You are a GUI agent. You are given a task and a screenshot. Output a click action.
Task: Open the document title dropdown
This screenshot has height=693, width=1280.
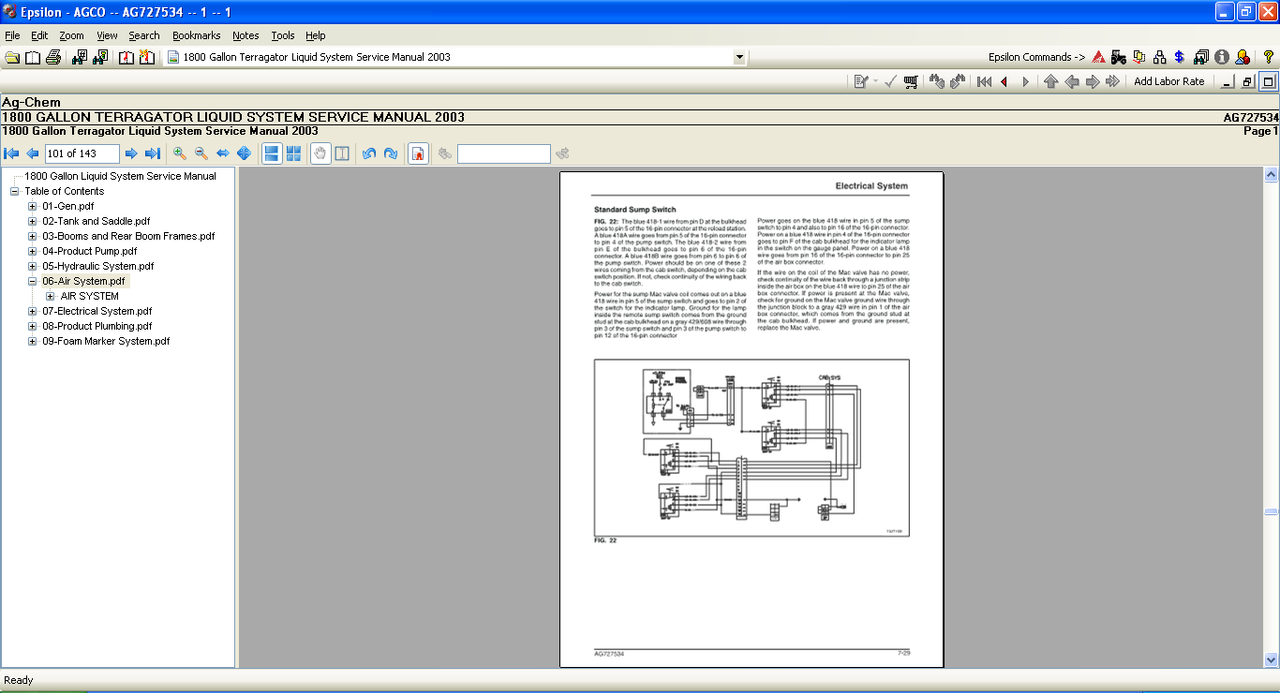(739, 57)
